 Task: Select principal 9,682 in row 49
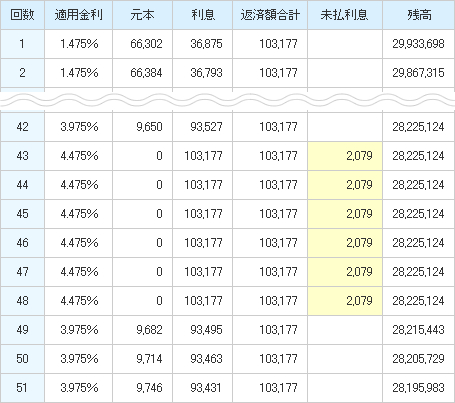coord(143,330)
